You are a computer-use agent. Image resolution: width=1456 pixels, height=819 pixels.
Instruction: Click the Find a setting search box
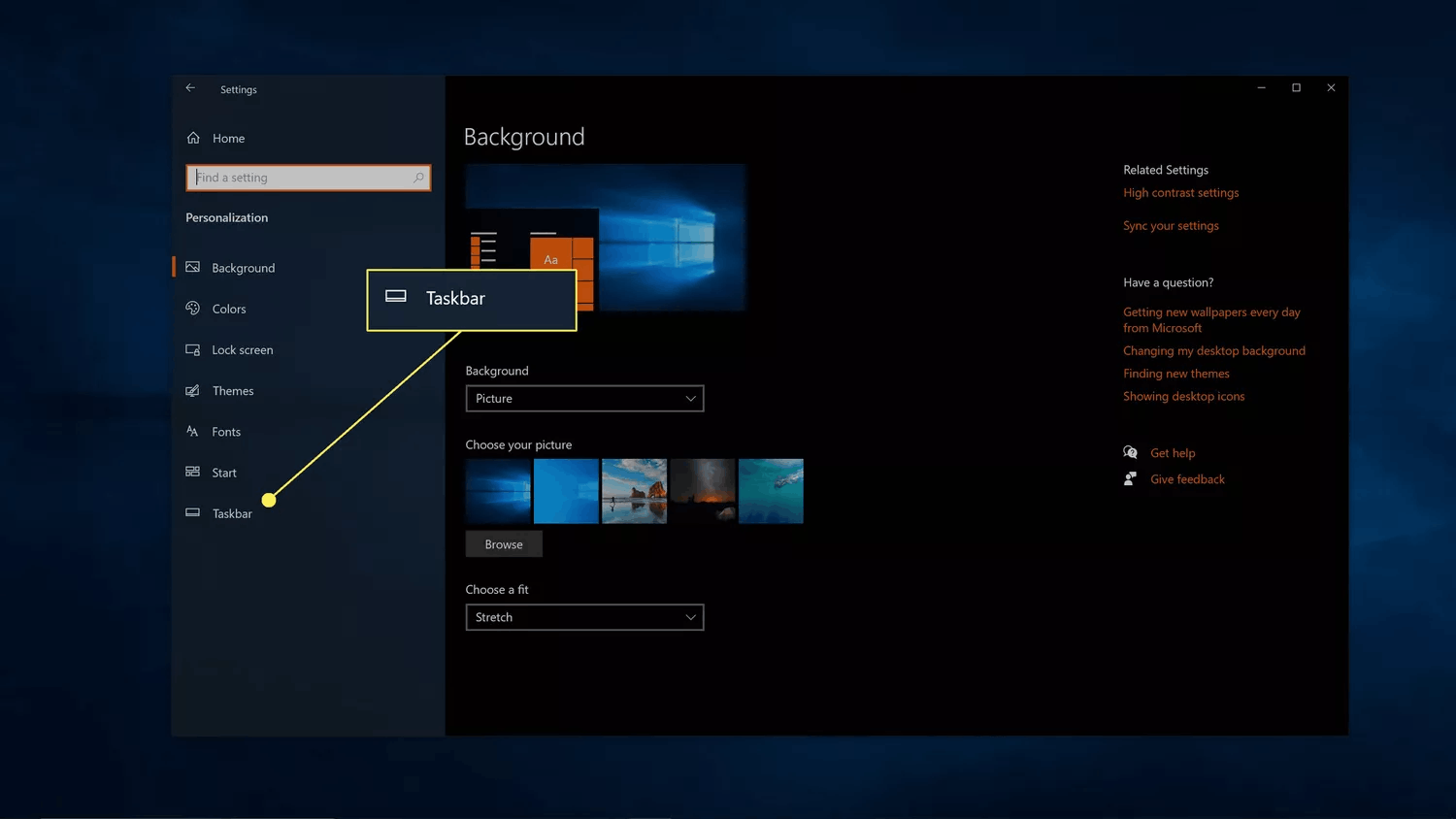coord(309,178)
